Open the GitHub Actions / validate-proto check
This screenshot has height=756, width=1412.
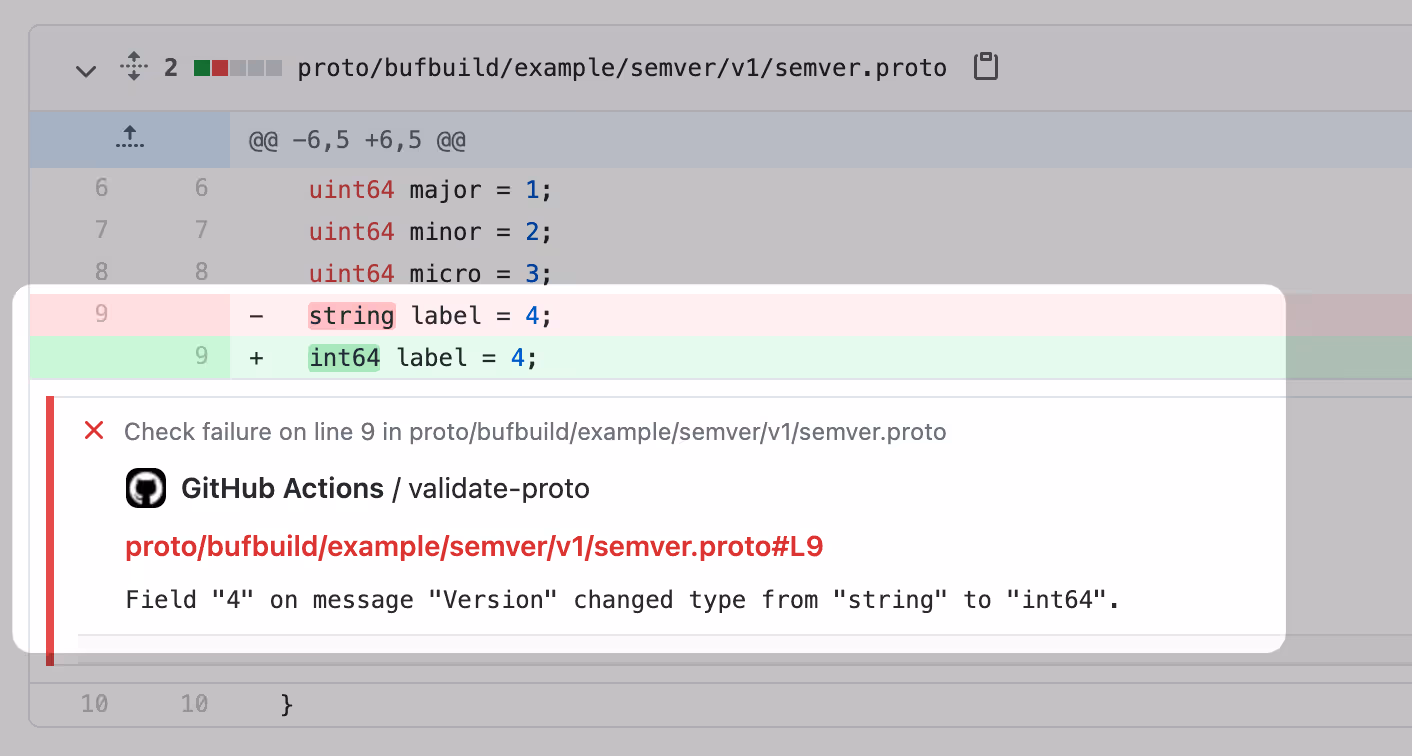click(385, 488)
